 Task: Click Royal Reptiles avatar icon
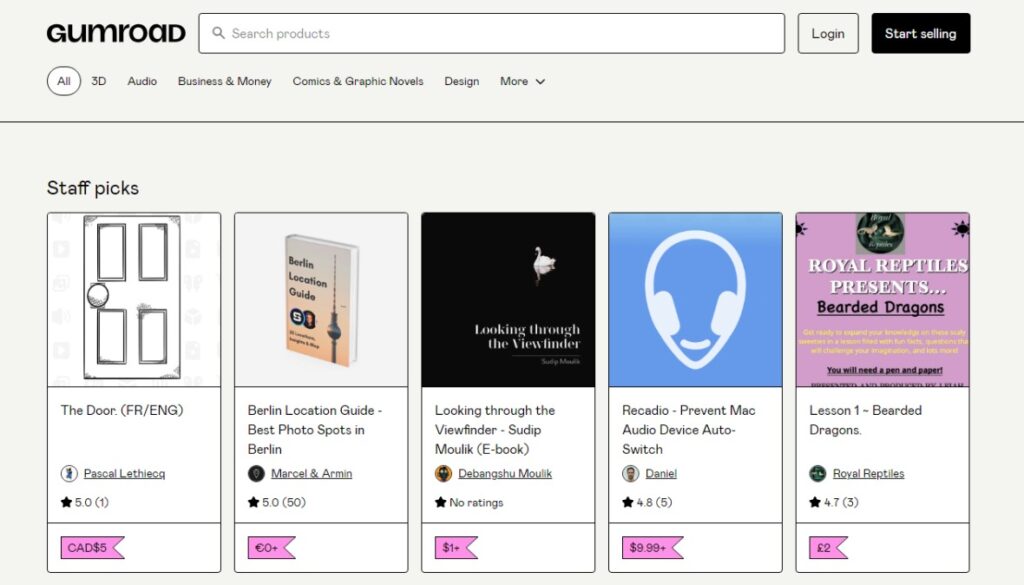point(818,473)
